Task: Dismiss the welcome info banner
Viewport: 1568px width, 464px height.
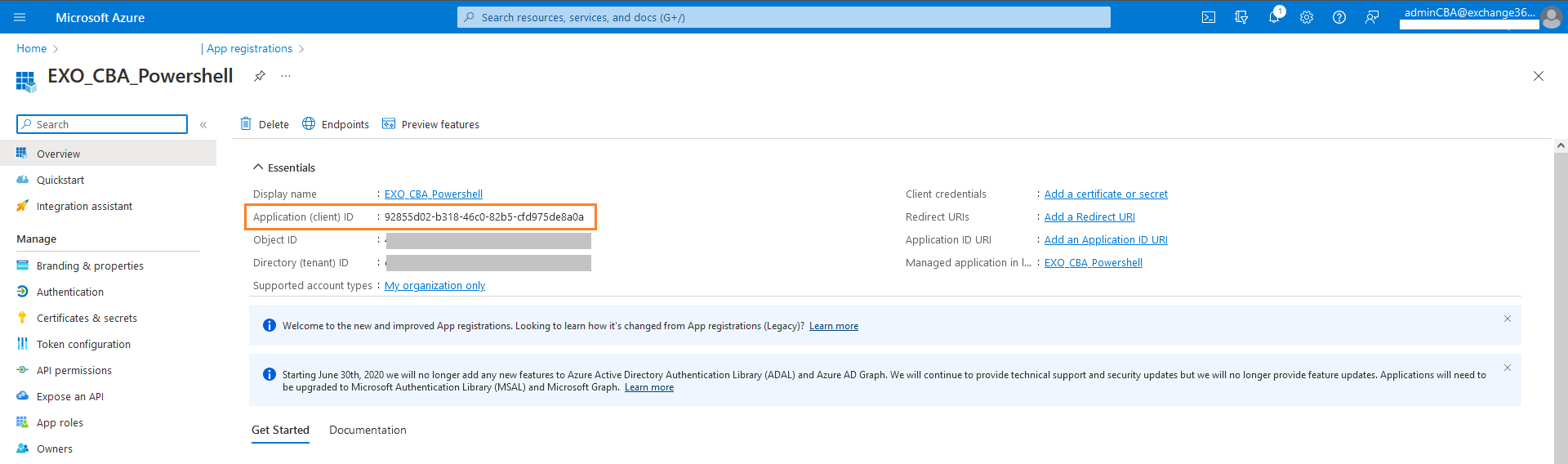Action: tap(1508, 319)
